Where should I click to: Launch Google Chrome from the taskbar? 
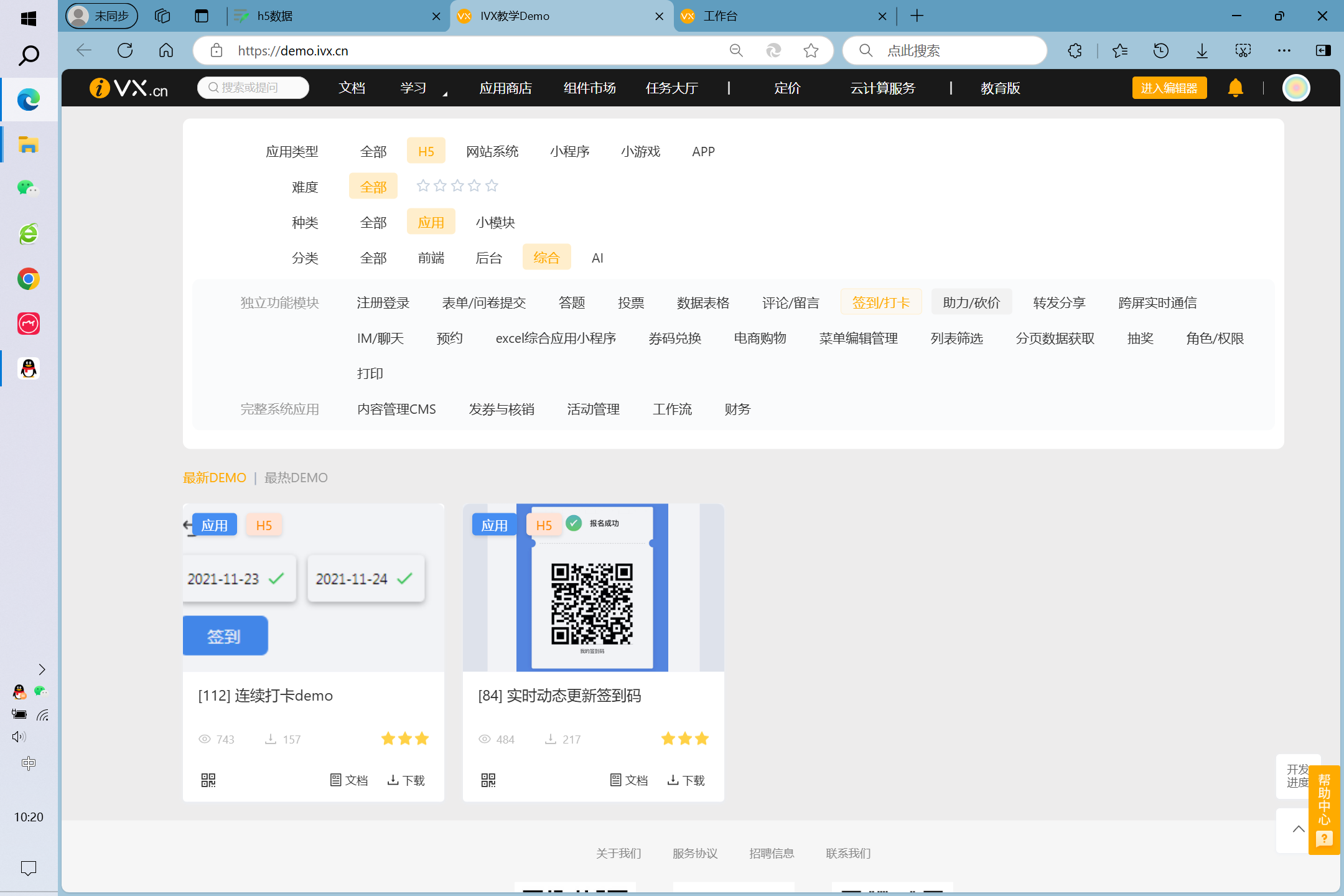pyautogui.click(x=29, y=279)
